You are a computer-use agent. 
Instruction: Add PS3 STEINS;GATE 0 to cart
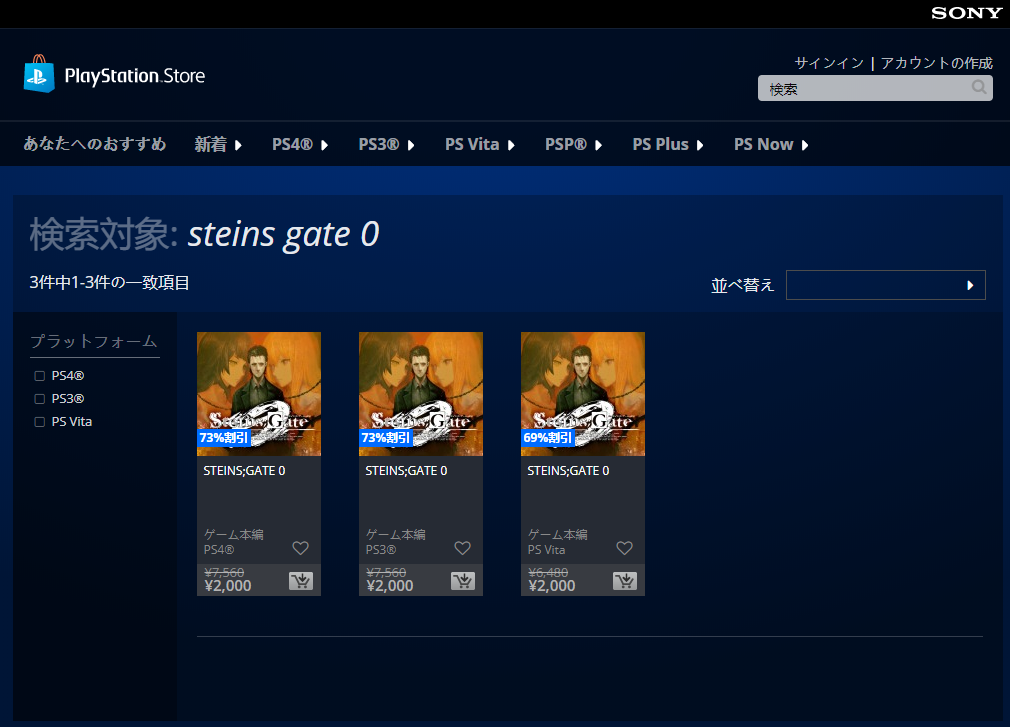pyautogui.click(x=462, y=581)
